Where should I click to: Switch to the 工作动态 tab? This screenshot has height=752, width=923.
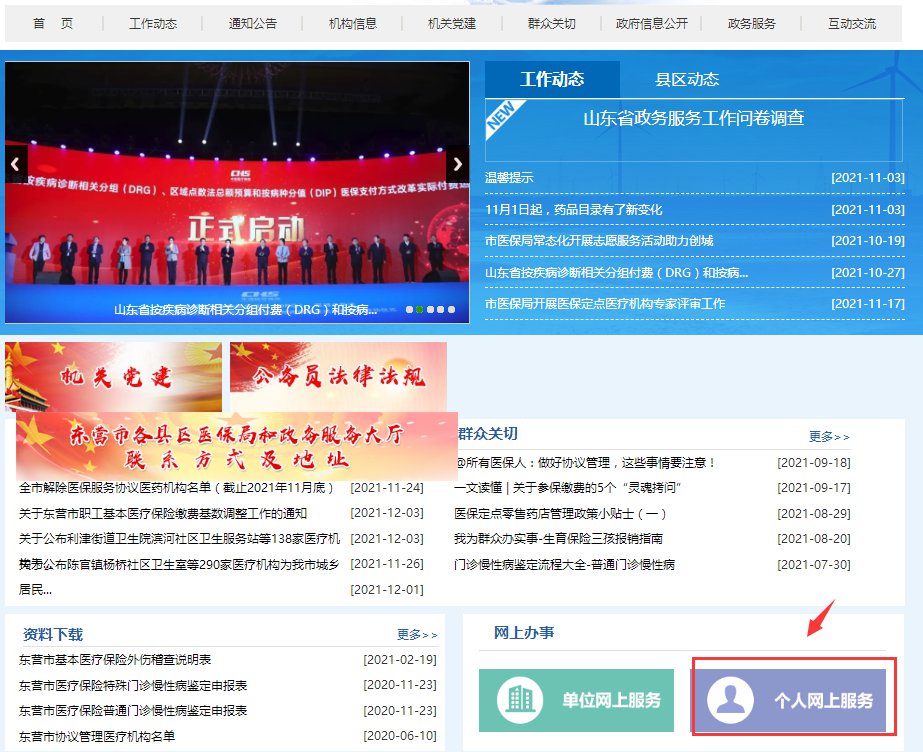pos(552,80)
